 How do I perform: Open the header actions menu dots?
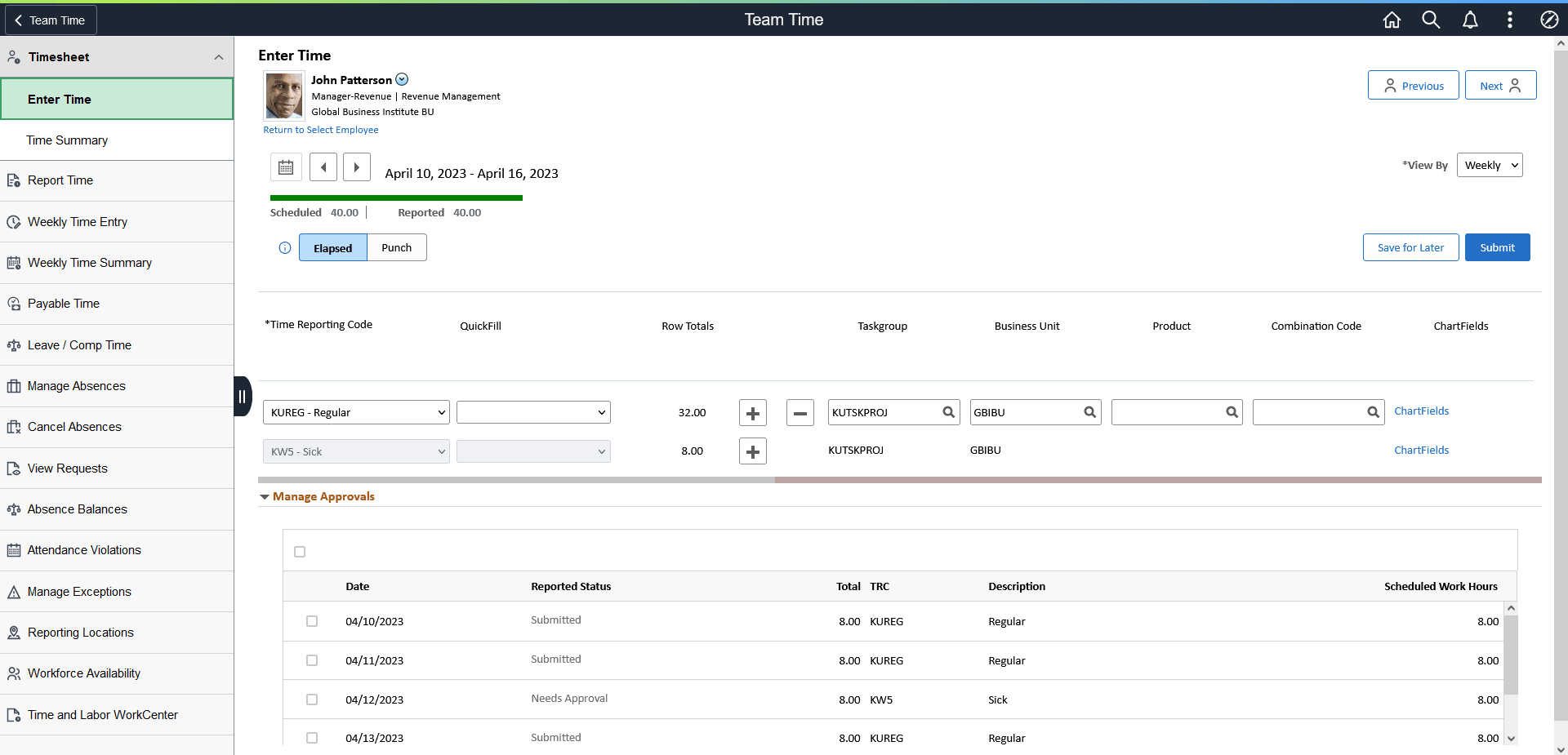pos(1509,20)
